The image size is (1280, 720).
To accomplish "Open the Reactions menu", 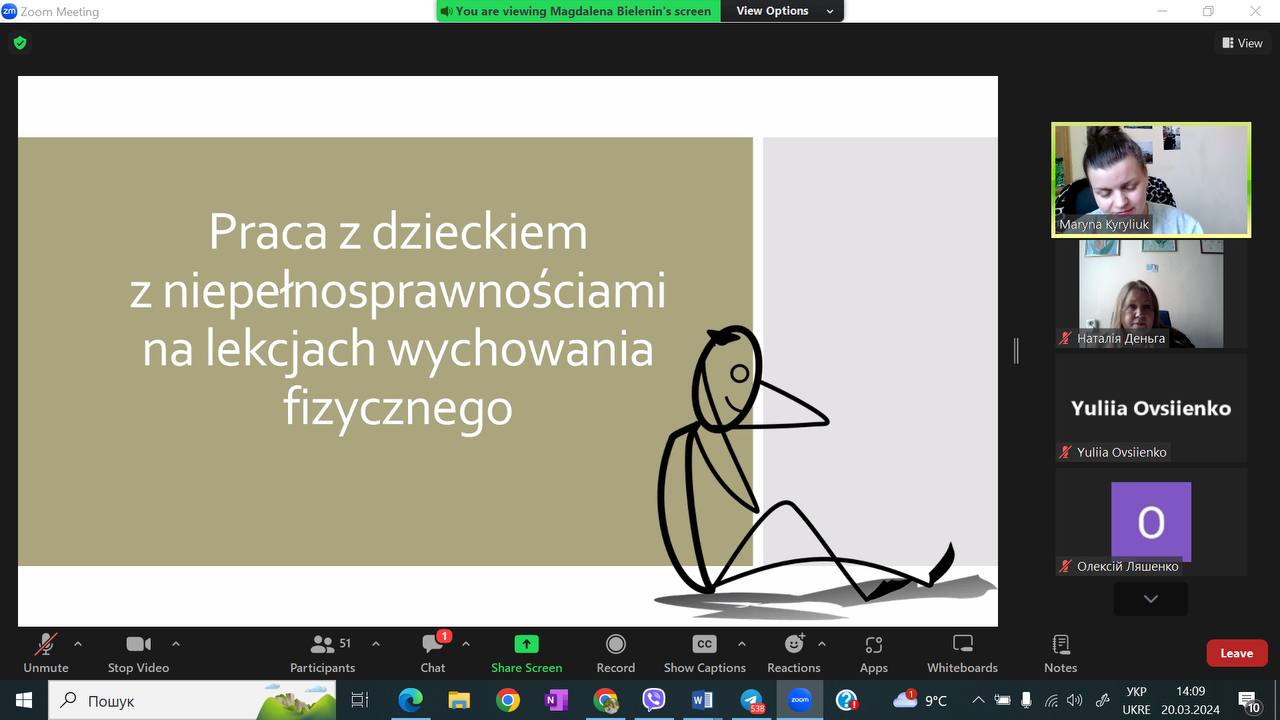I will pos(794,654).
